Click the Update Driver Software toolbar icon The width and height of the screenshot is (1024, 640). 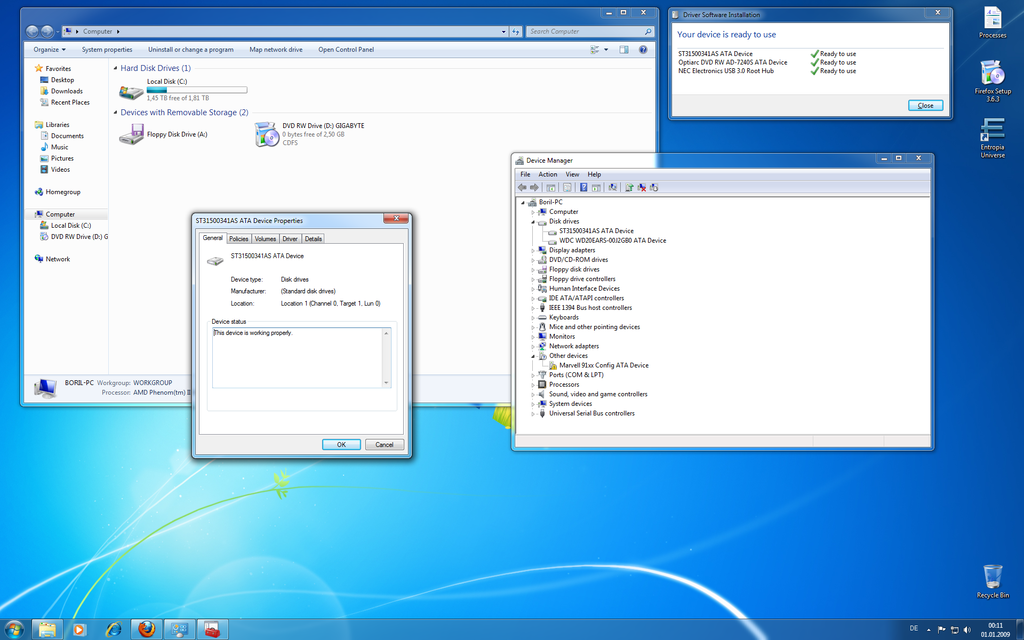[x=629, y=187]
